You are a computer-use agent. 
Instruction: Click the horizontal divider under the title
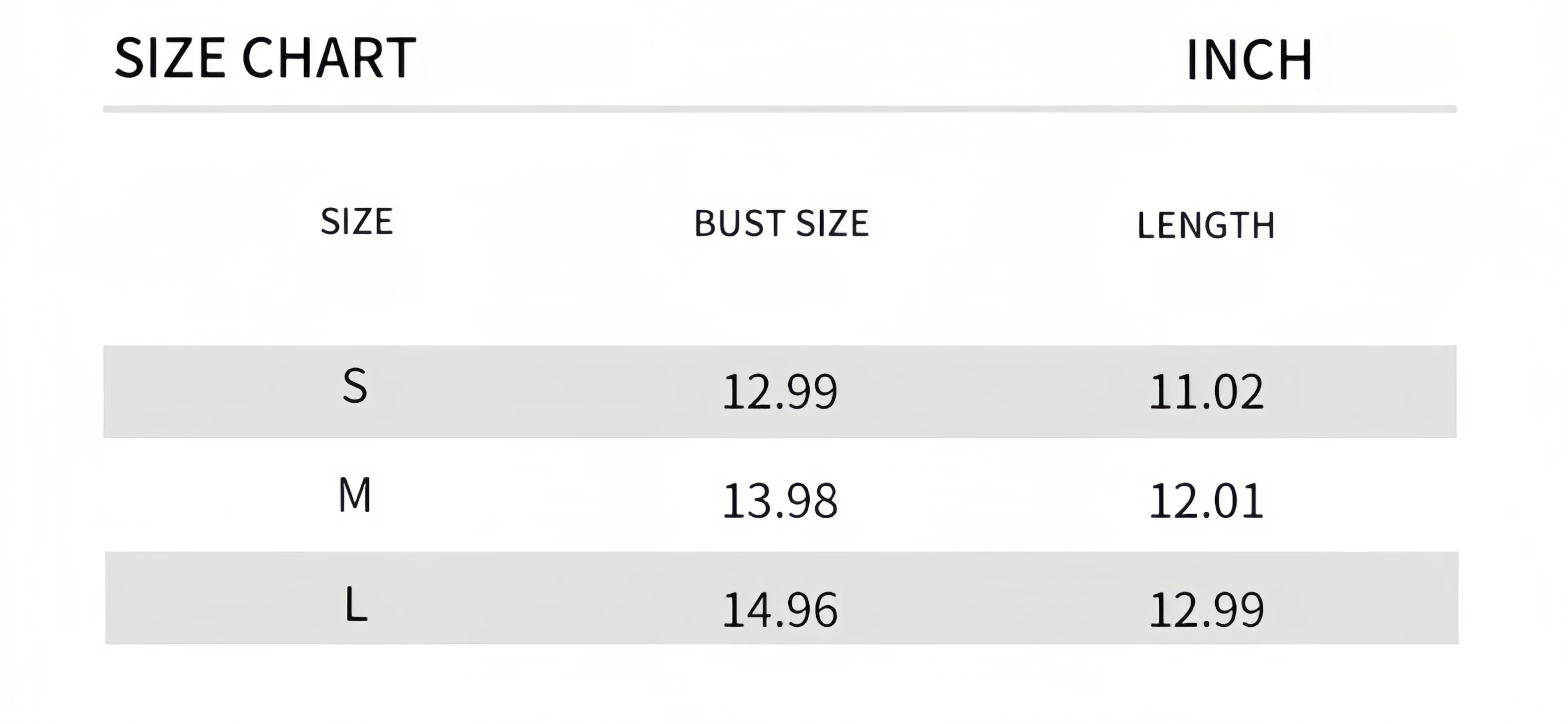(780, 109)
